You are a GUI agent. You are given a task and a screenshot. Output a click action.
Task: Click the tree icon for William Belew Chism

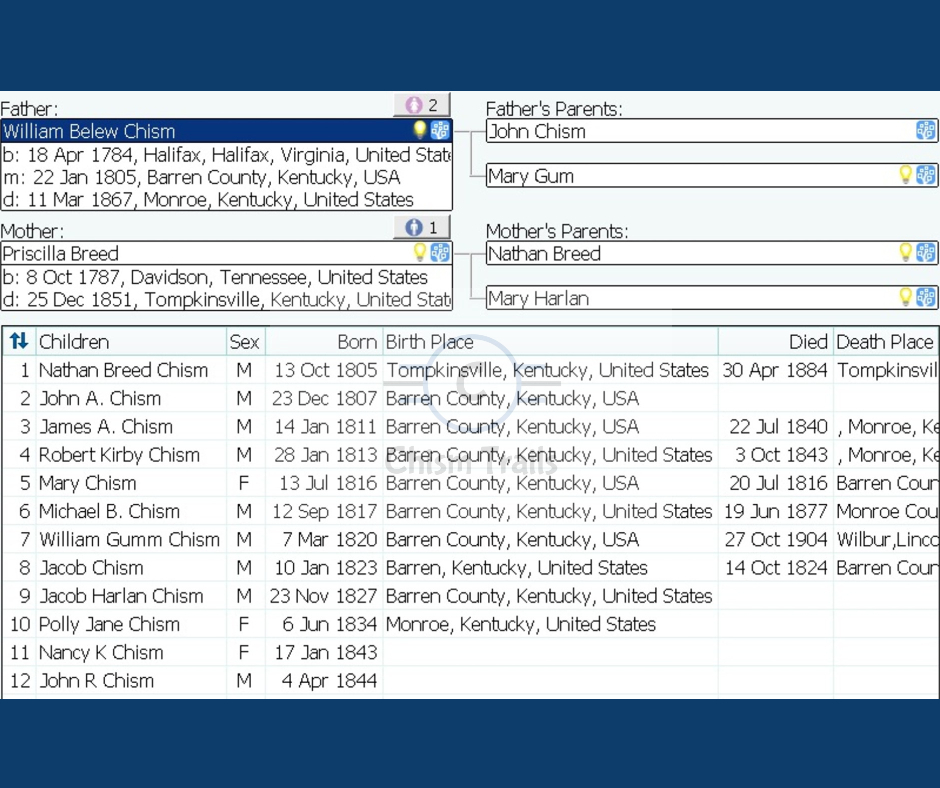pos(439,129)
